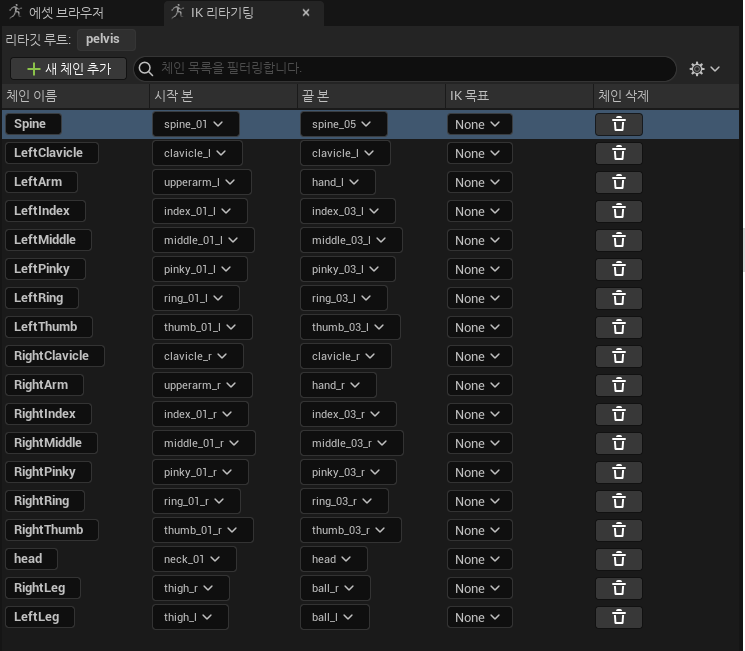
Task: Delete the LeftMiddle chain
Action: [x=619, y=240]
